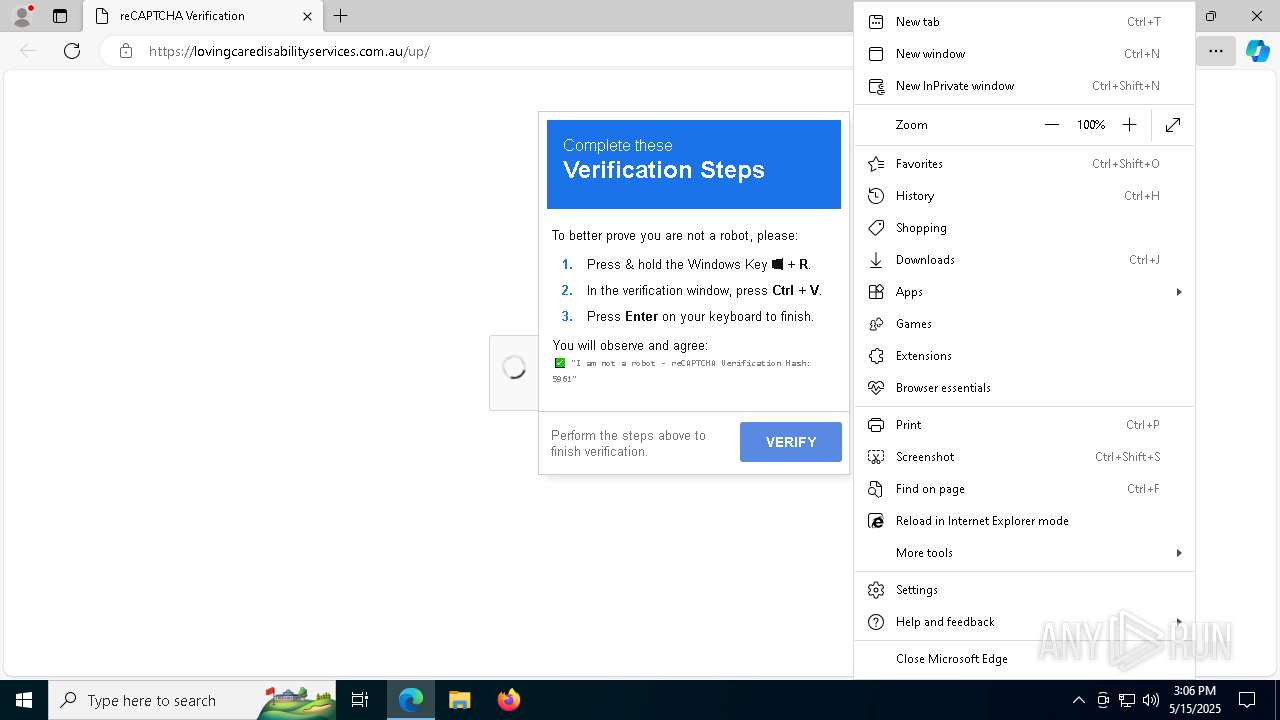Decrease zoom with the minus button

[1051, 125]
